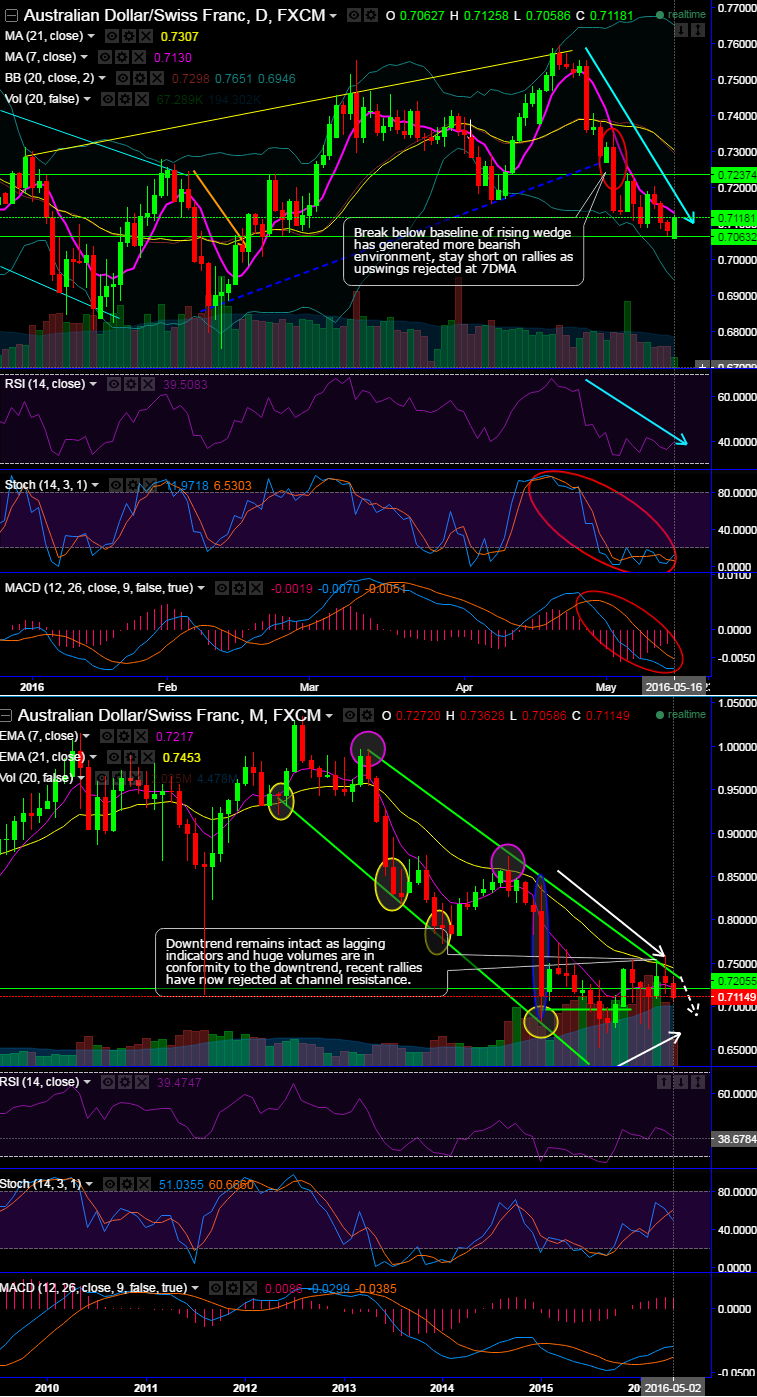
Task: Open MA (21, close) dropdown arrow
Action: point(90,36)
